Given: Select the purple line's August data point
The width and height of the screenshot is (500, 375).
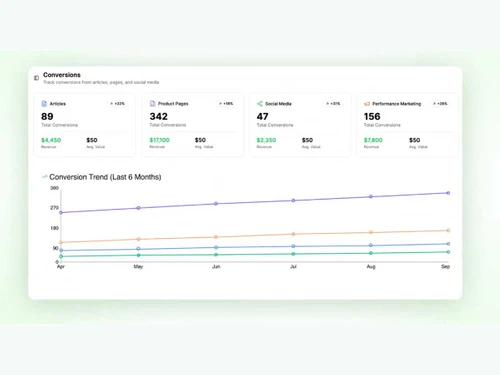Looking at the screenshot, I should (371, 197).
